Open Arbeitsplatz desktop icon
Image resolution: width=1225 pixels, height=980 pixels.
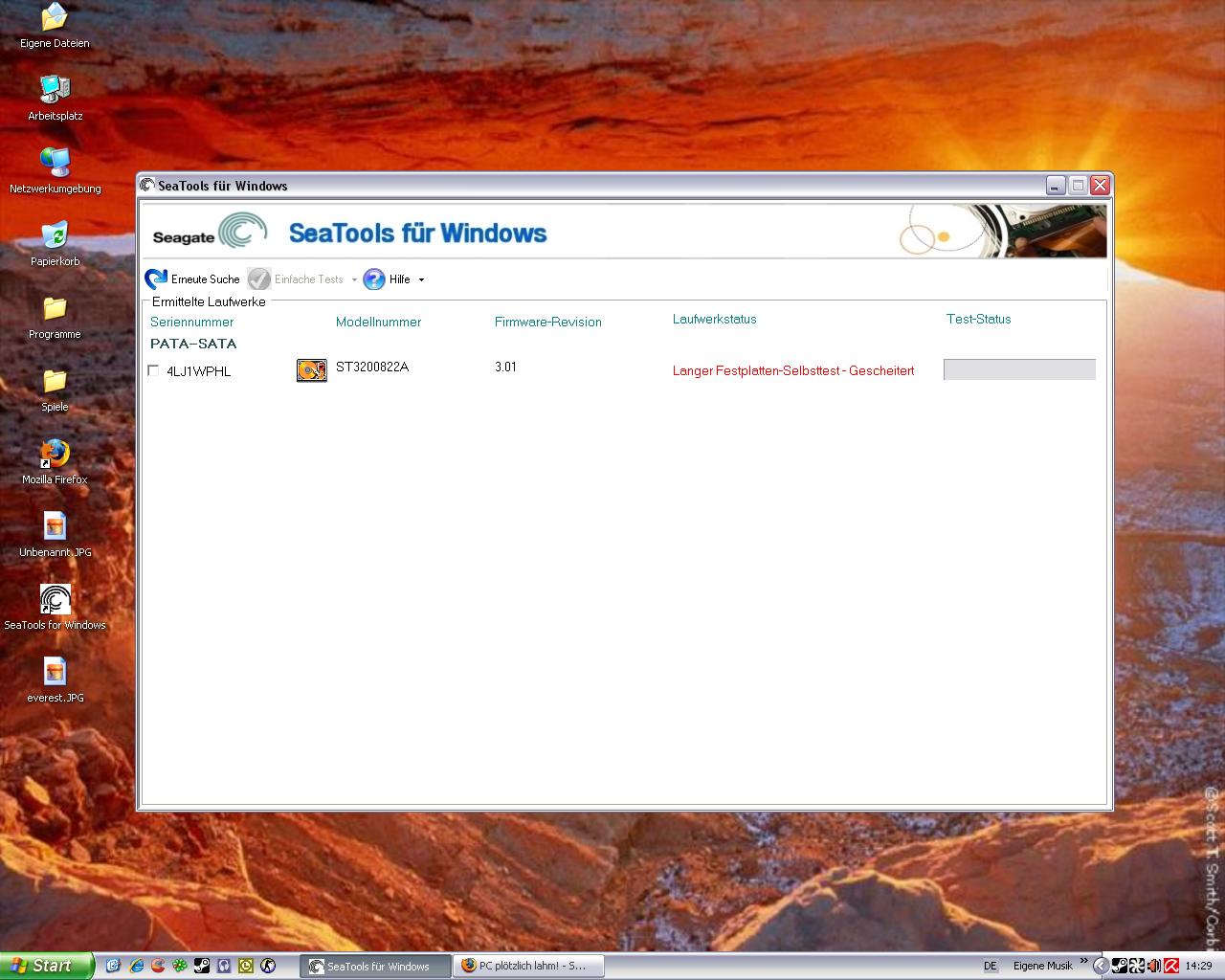(x=55, y=99)
